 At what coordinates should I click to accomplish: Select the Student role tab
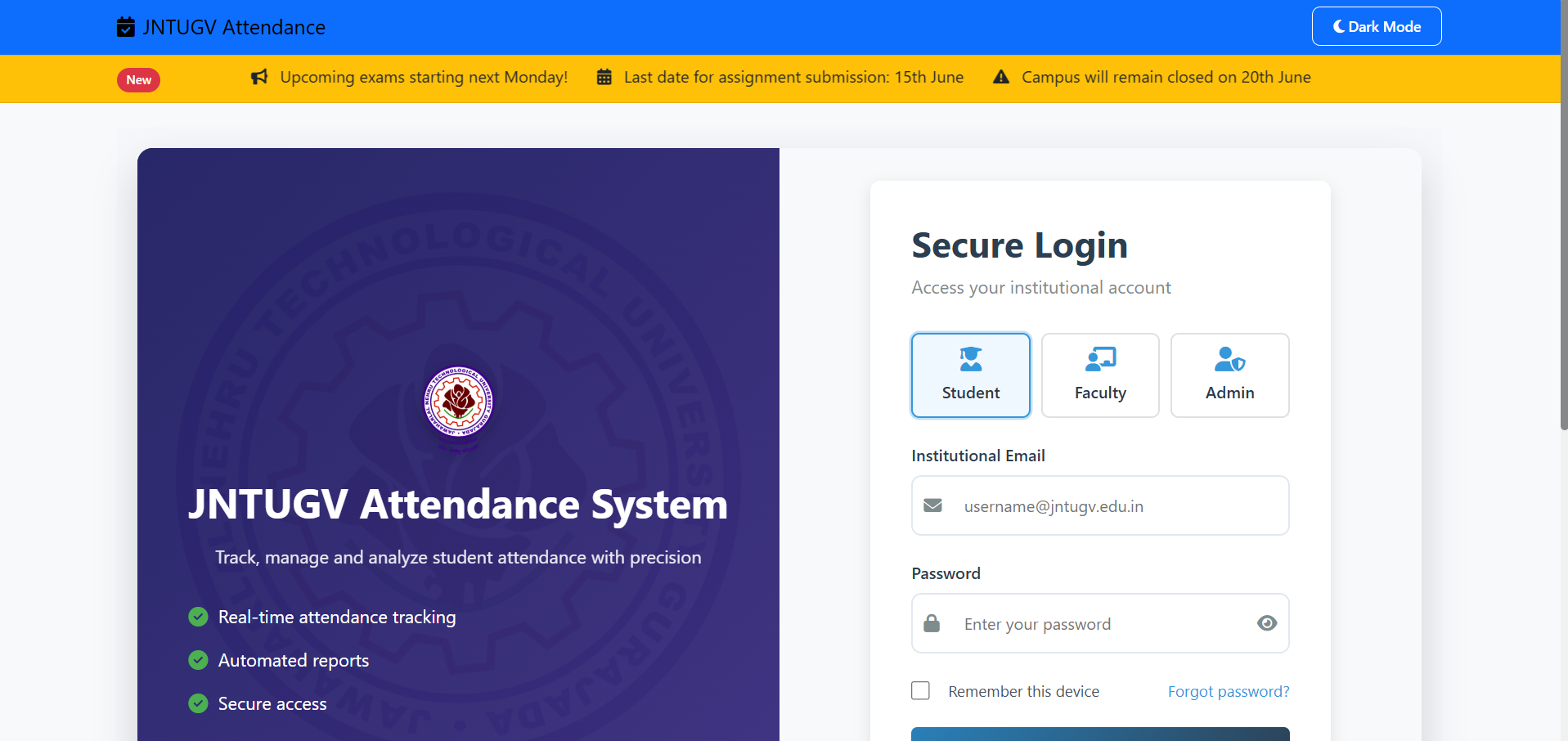coord(971,375)
